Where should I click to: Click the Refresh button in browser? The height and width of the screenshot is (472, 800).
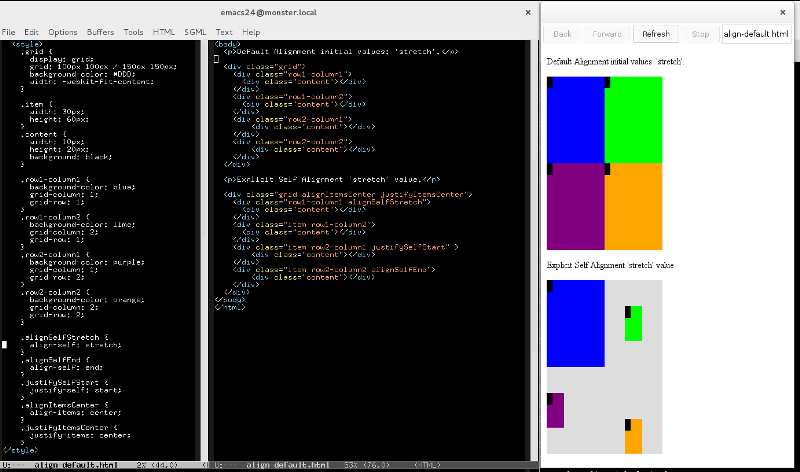tap(656, 34)
